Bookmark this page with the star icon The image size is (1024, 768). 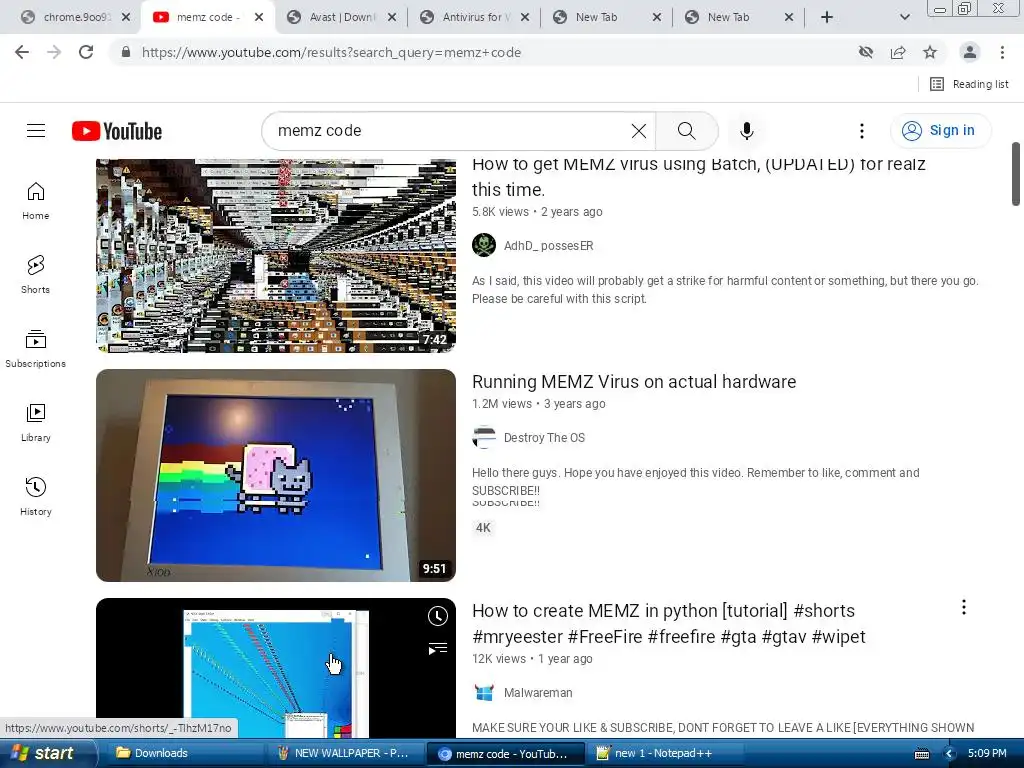(930, 52)
